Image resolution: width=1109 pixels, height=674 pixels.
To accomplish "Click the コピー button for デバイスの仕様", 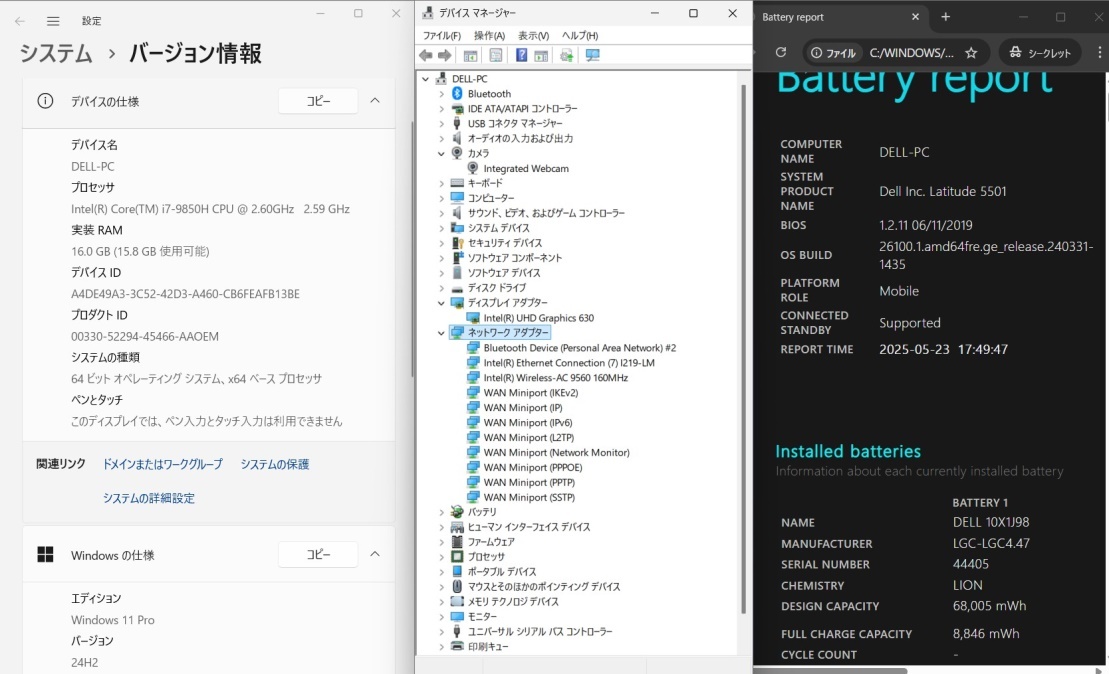I will coord(317,101).
